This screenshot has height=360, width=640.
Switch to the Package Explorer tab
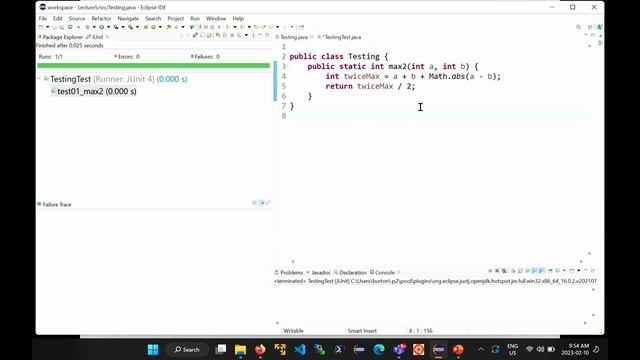tap(60, 37)
